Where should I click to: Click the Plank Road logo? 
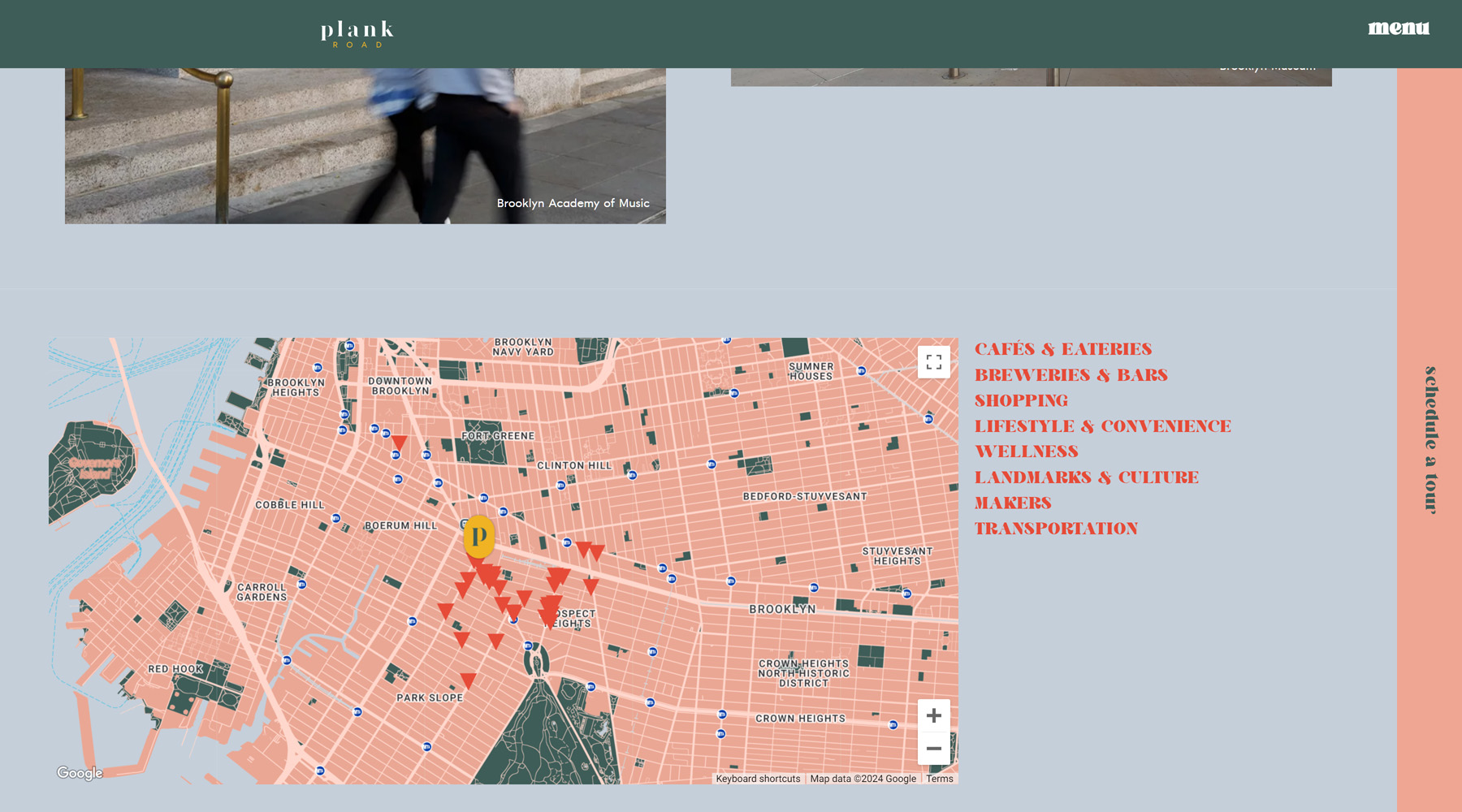coord(357,33)
